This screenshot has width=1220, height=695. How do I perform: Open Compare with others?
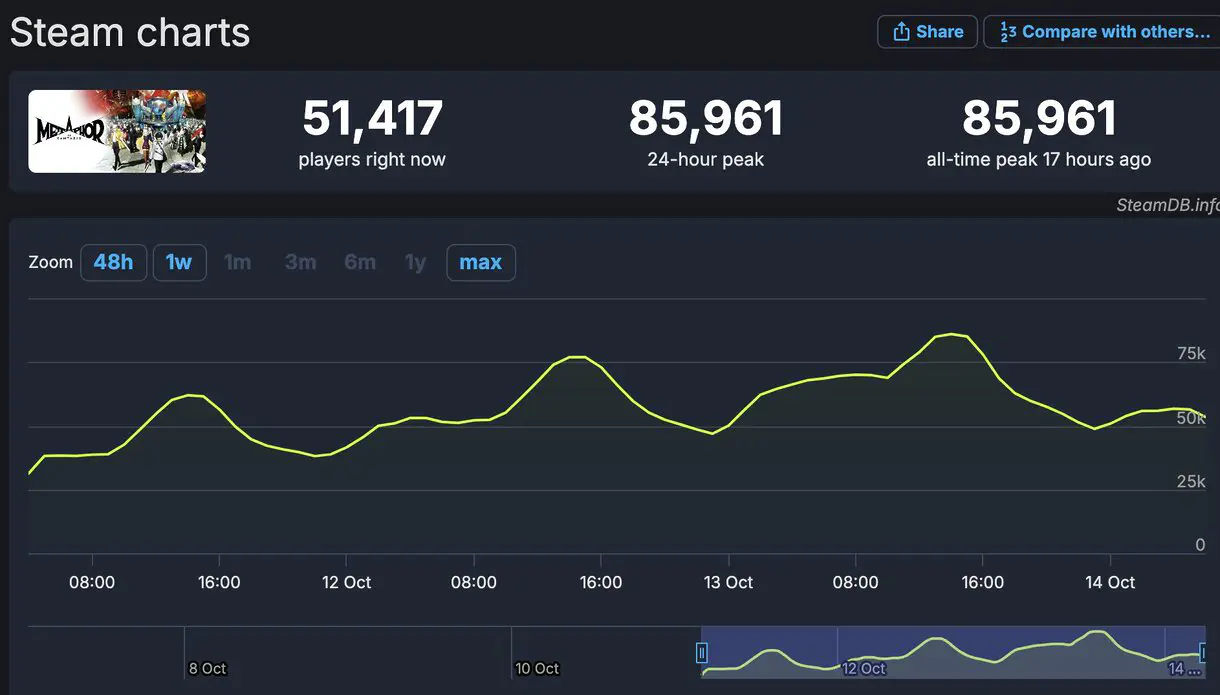click(x=1102, y=32)
